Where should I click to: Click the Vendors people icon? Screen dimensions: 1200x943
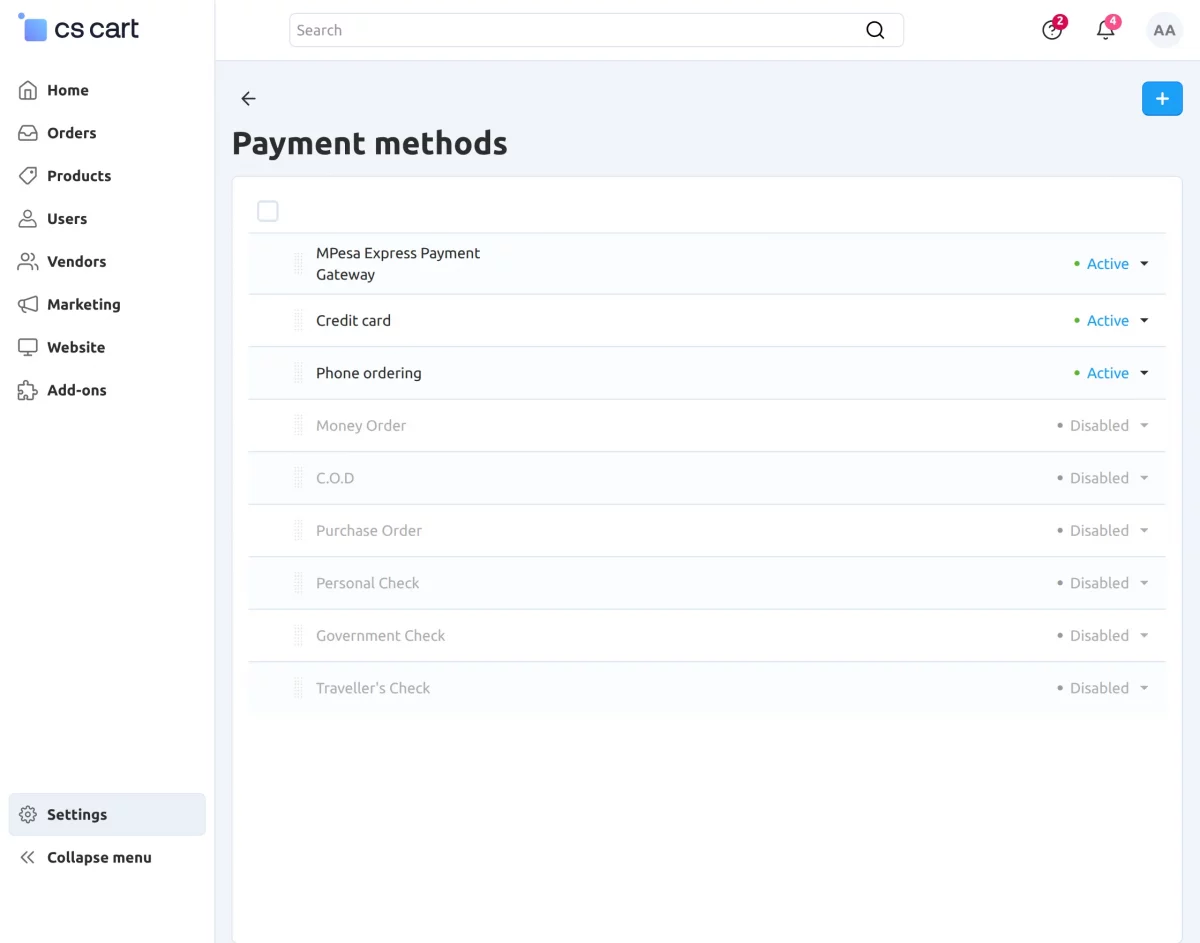28,262
